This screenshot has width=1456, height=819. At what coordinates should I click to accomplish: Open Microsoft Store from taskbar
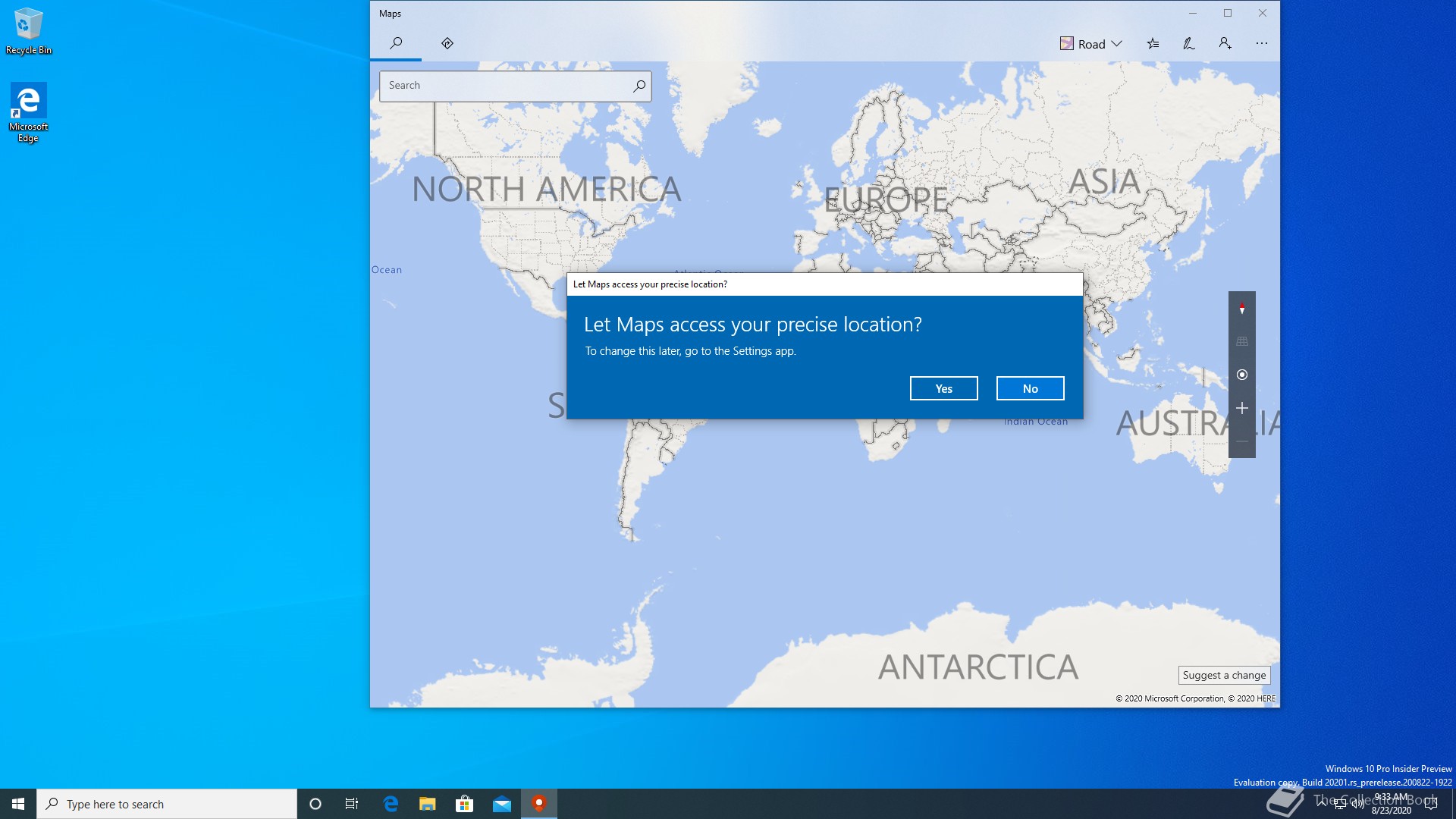click(464, 804)
